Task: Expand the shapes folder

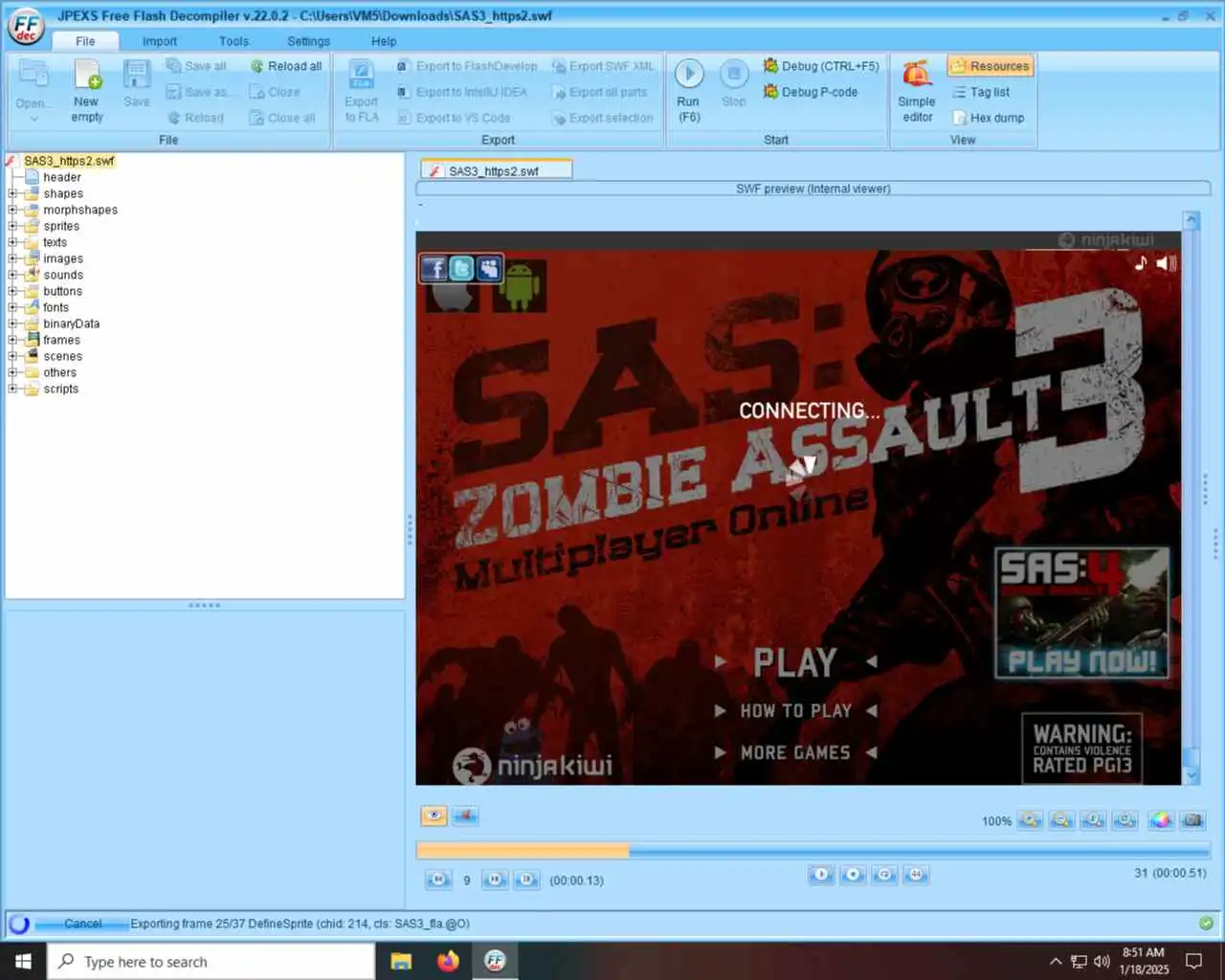Action: pos(12,193)
